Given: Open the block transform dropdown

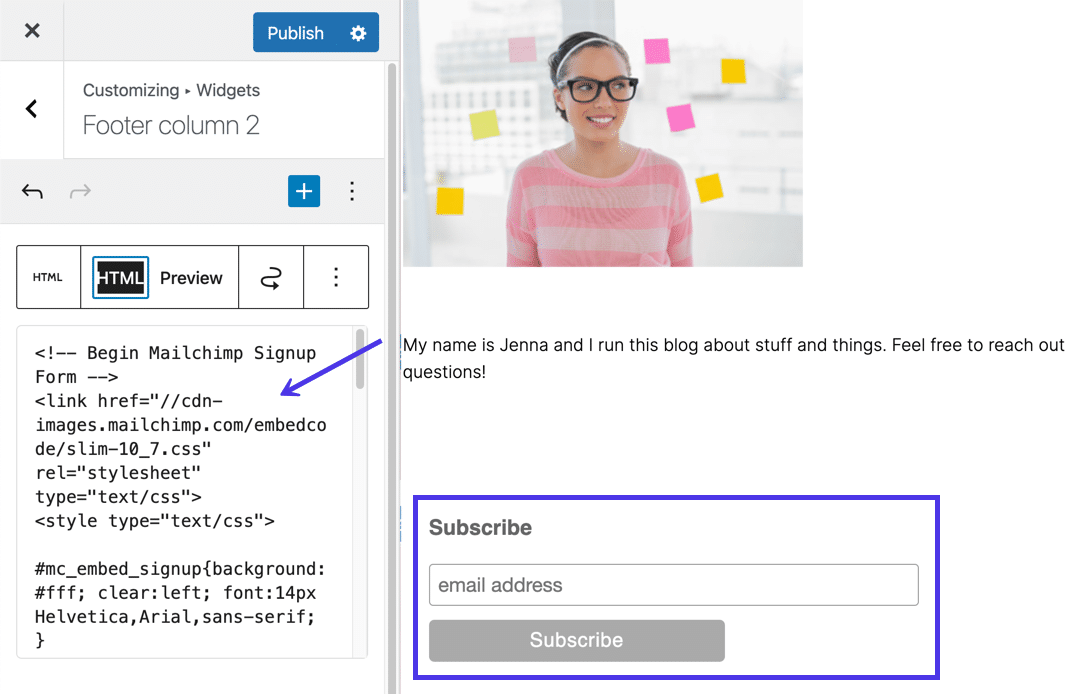Looking at the screenshot, I should point(271,277).
